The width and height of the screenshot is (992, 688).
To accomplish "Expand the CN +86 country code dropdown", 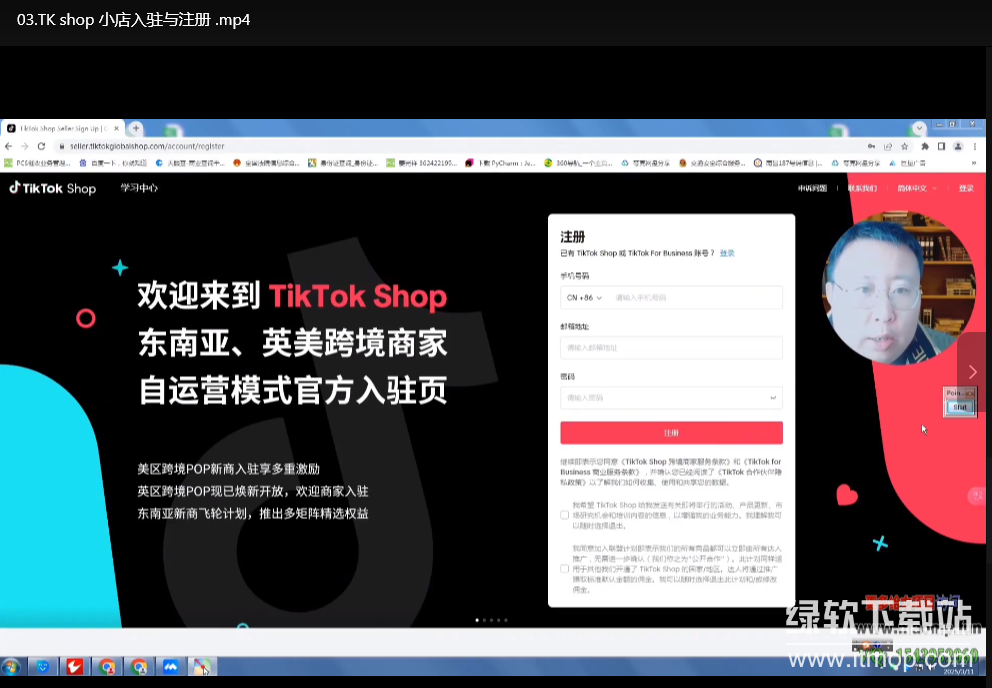I will [584, 298].
